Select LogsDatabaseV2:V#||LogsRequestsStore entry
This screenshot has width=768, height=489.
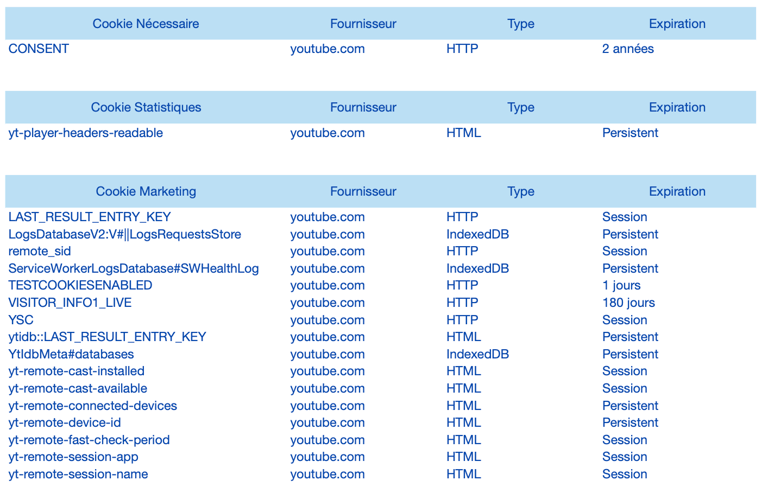point(125,234)
